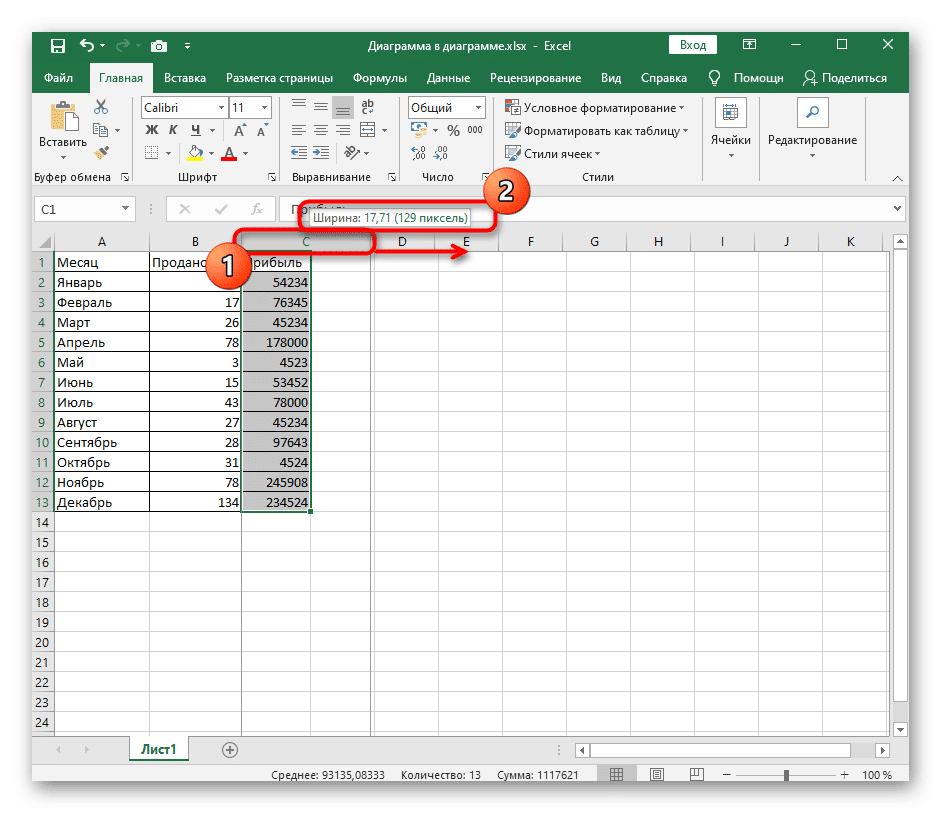Click the Cut scissors icon

click(101, 108)
